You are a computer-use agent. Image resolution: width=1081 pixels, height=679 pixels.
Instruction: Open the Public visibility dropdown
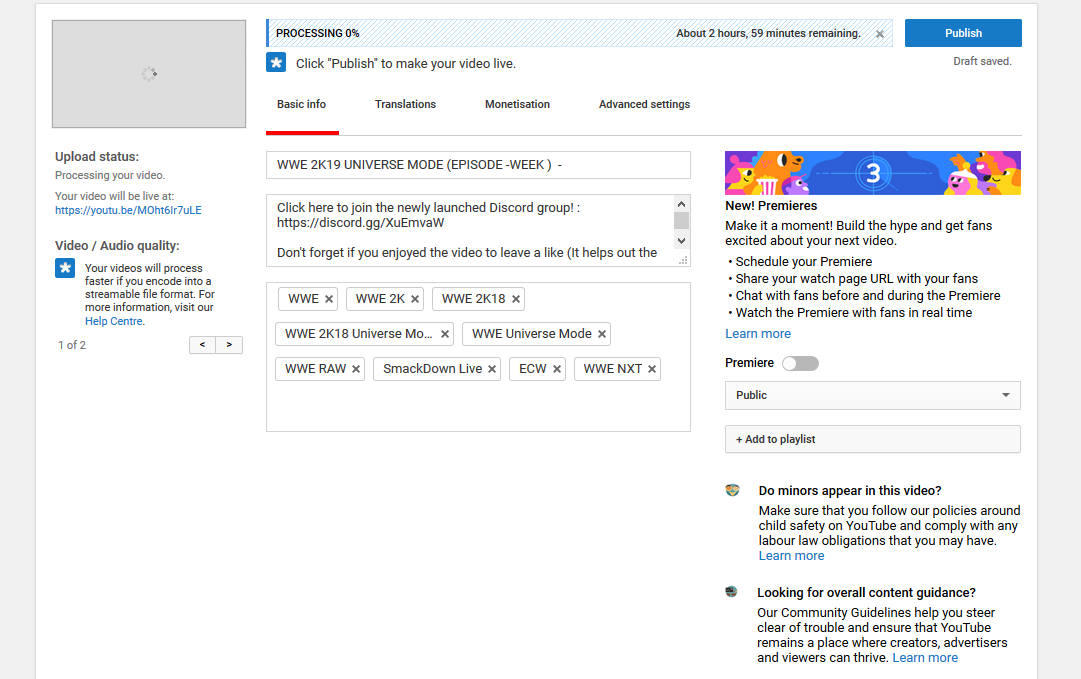873,396
